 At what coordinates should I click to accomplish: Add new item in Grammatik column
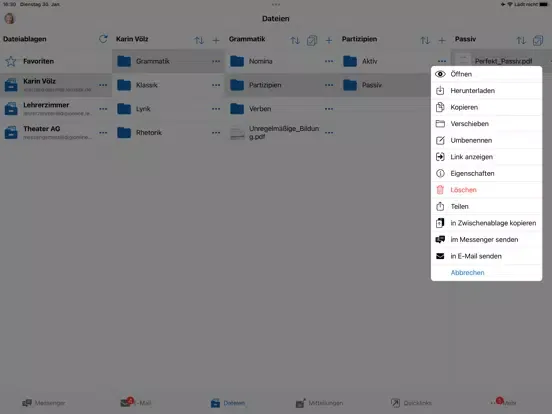[329, 40]
